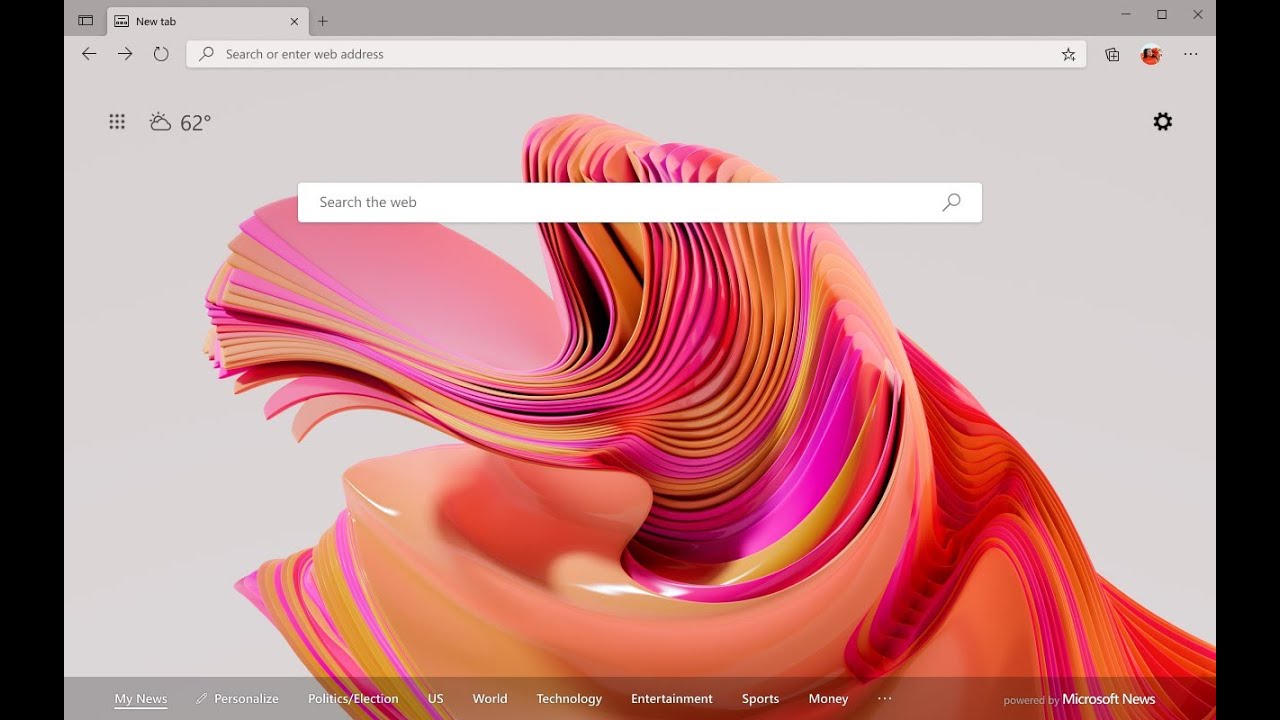Click the web search magnifier icon
This screenshot has height=720, width=1280.
[951, 202]
